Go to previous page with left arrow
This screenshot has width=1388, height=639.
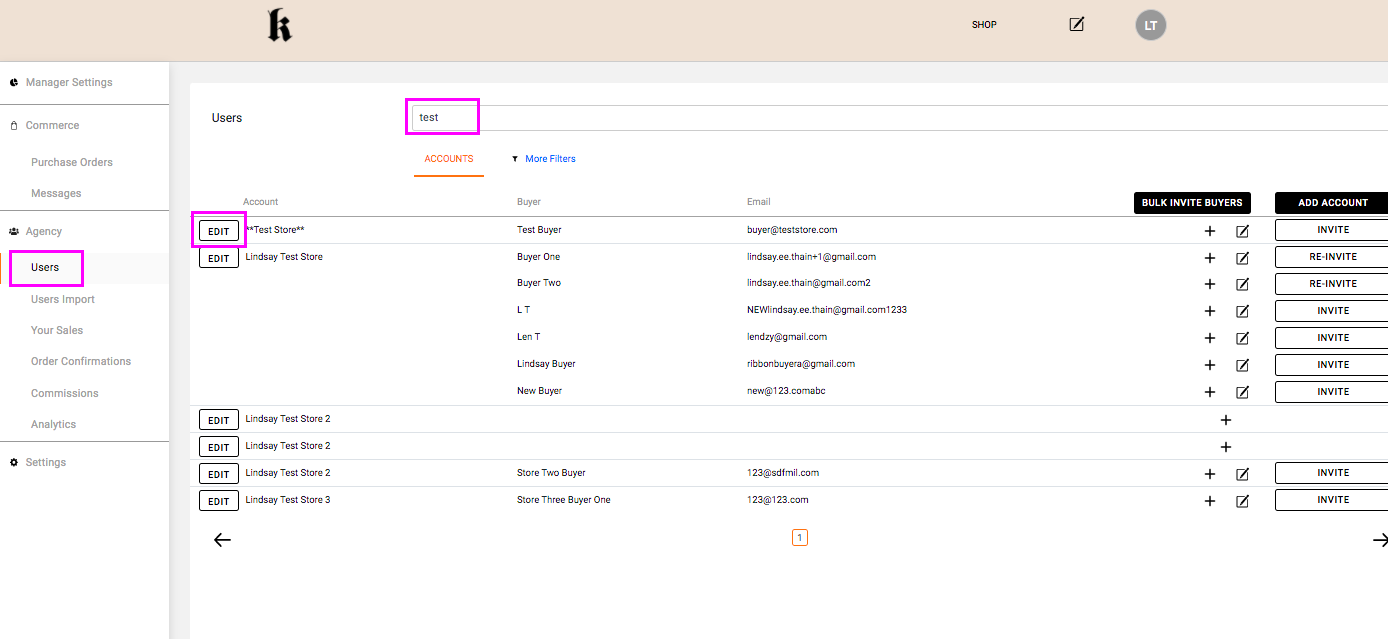point(222,540)
